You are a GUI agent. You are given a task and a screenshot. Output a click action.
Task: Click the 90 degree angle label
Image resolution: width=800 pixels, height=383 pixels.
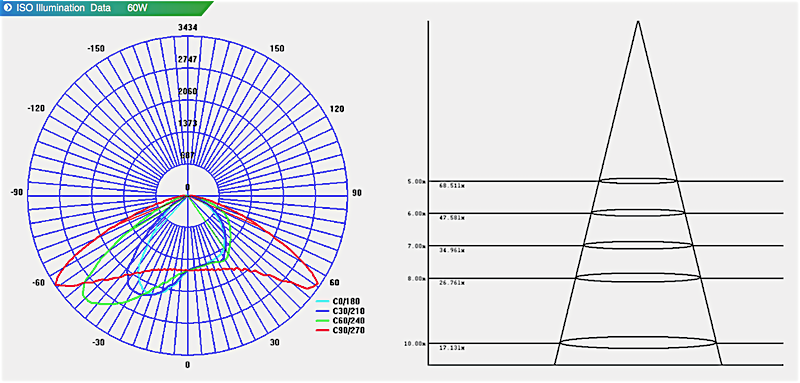[357, 193]
